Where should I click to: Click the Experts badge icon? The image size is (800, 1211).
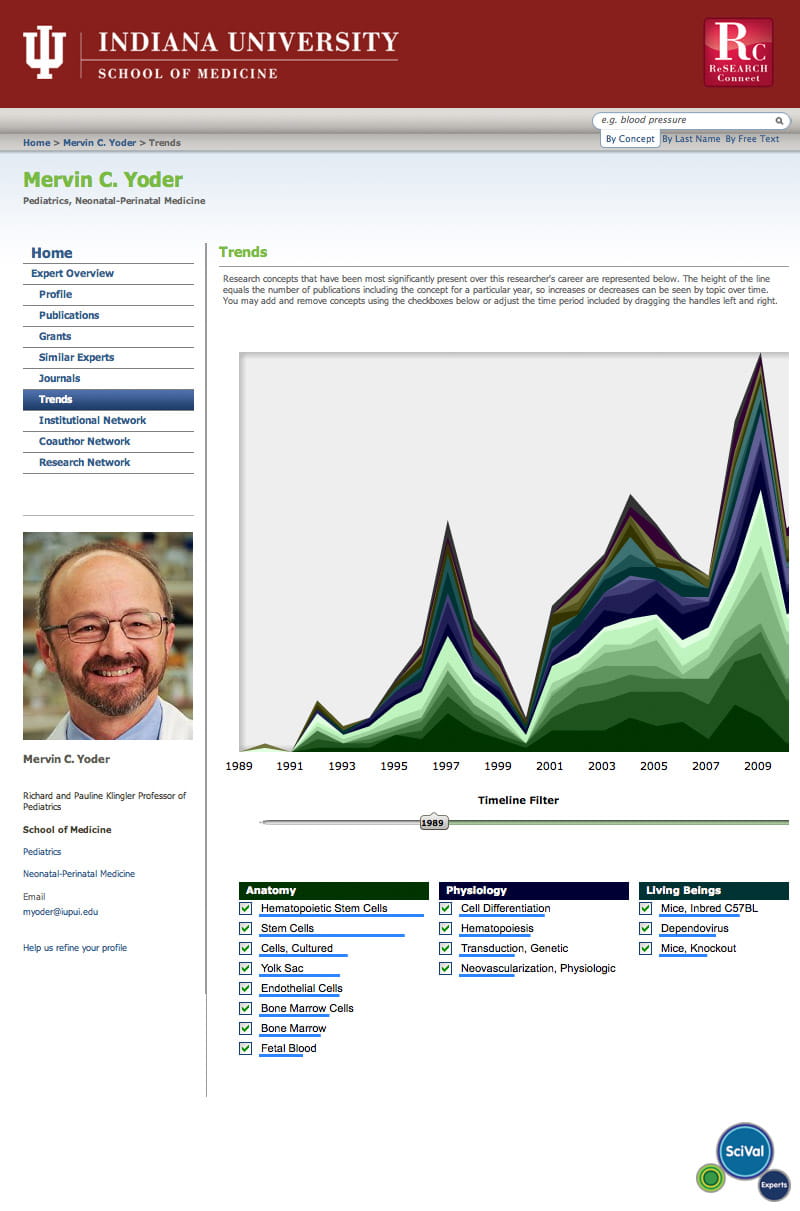(x=773, y=1184)
